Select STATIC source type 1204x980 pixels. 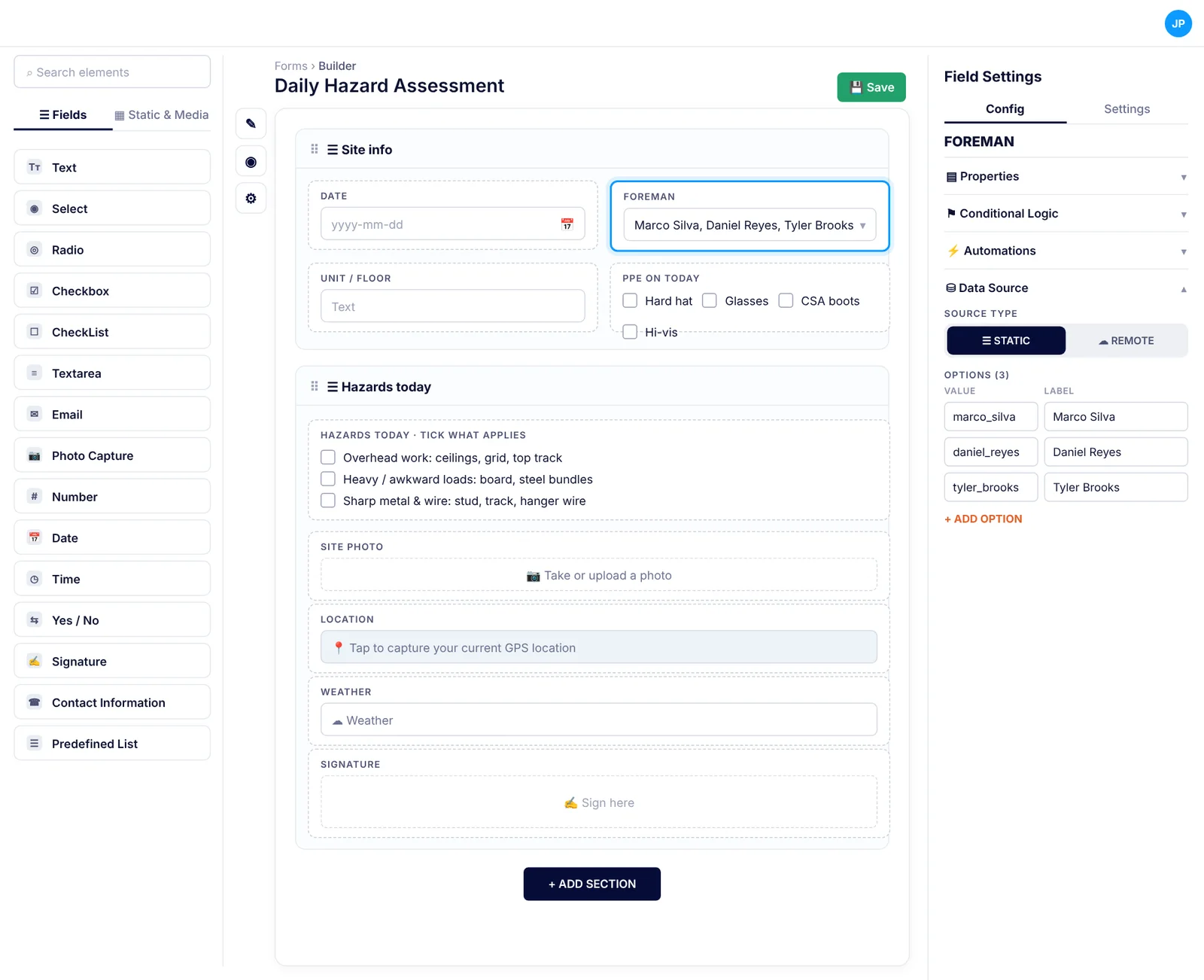point(1006,340)
